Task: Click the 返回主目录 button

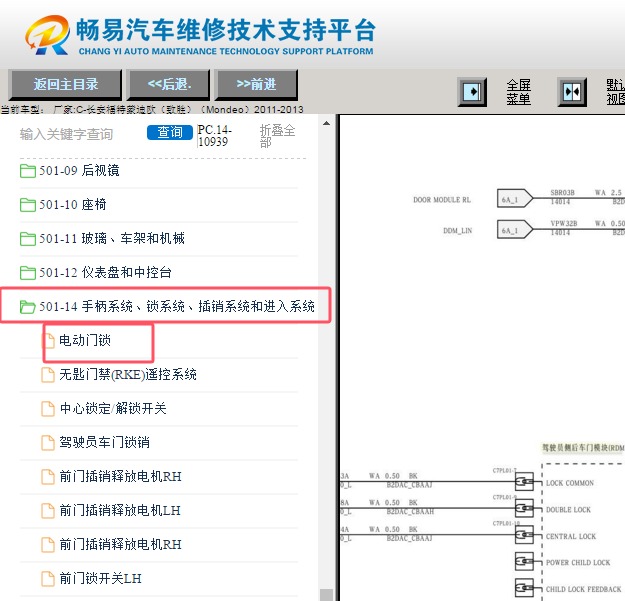Action: 65,84
